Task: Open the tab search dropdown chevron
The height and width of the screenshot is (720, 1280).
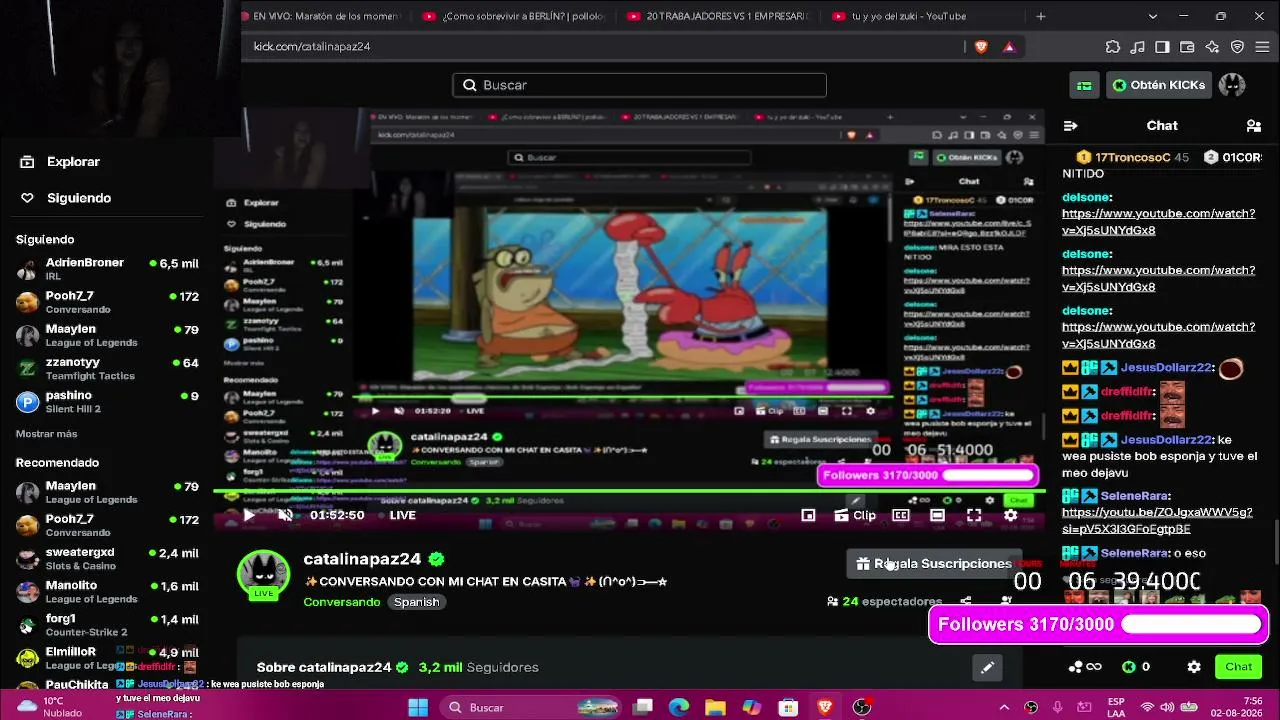Action: [x=1153, y=16]
